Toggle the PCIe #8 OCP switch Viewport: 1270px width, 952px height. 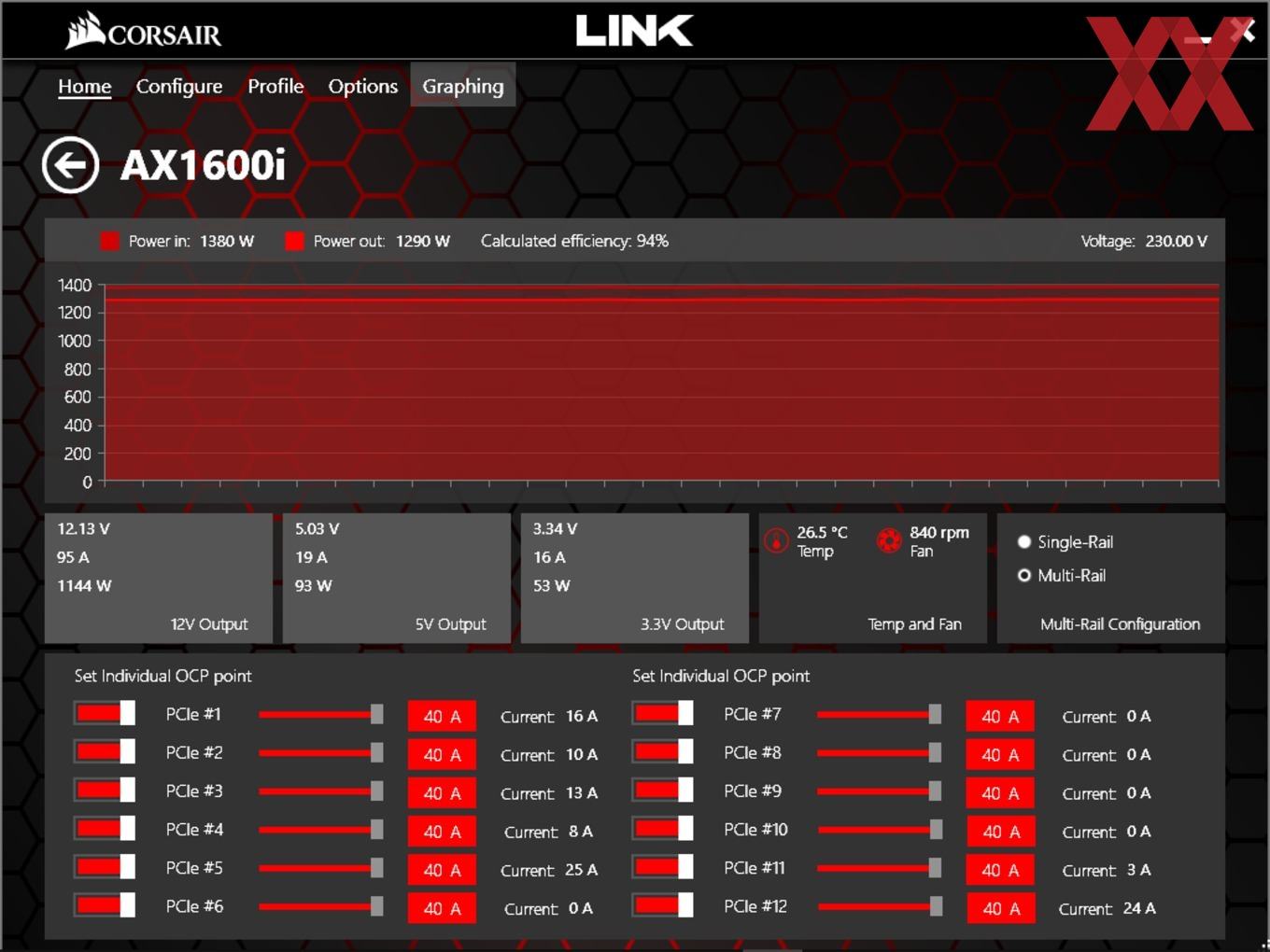pos(662,752)
